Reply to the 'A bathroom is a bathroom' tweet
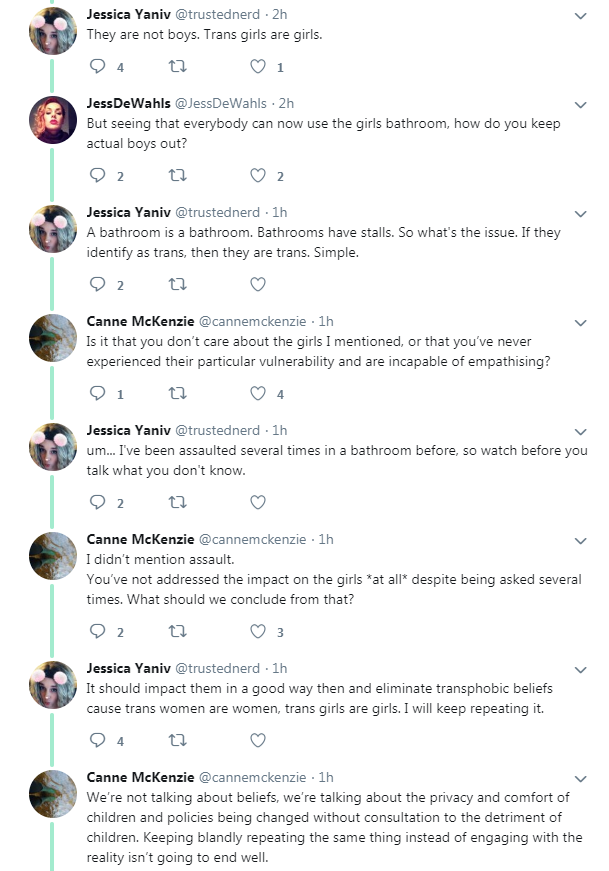The image size is (609, 871). click(98, 284)
